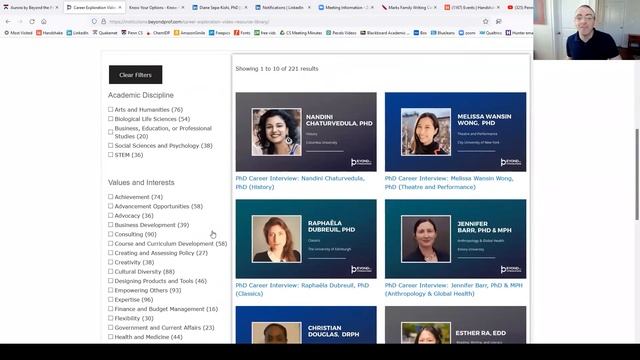Viewport: 640px width, 360px height.
Task: Open the Pexels Videos bookmark
Action: tap(341, 33)
